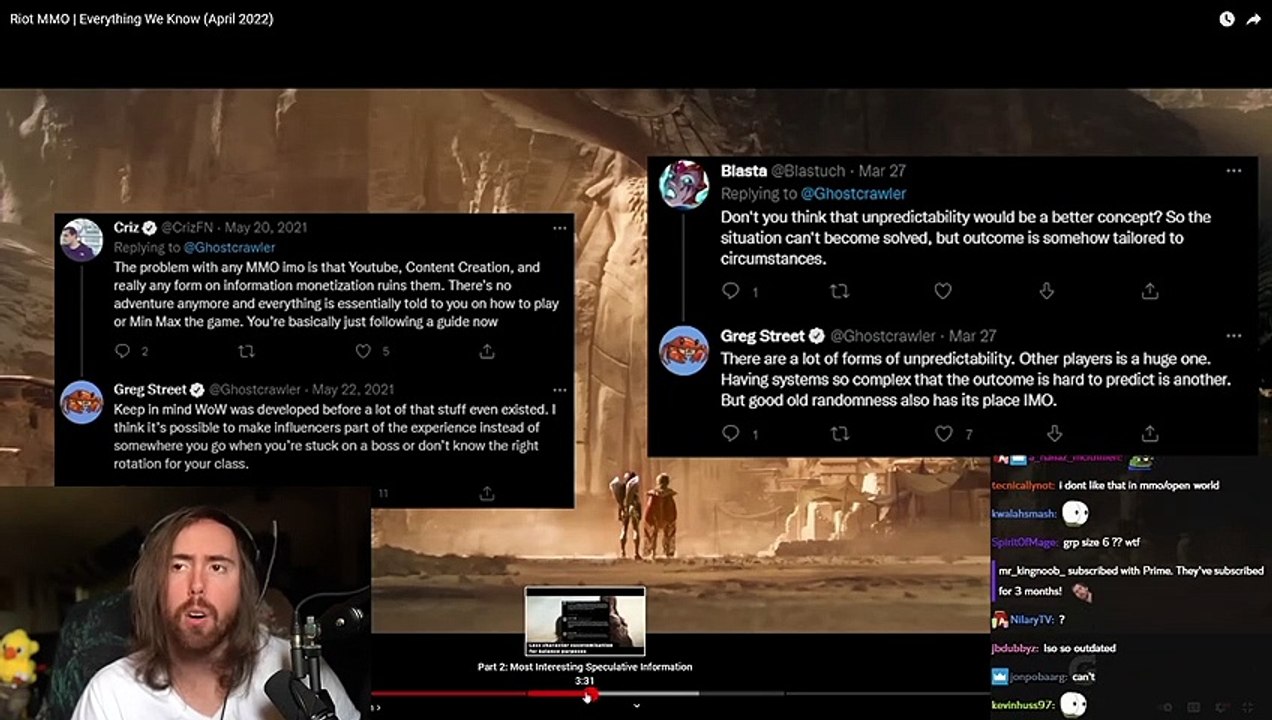
Task: Click the crown badge next to jonpobaarg
Action: pyautogui.click(x=999, y=677)
